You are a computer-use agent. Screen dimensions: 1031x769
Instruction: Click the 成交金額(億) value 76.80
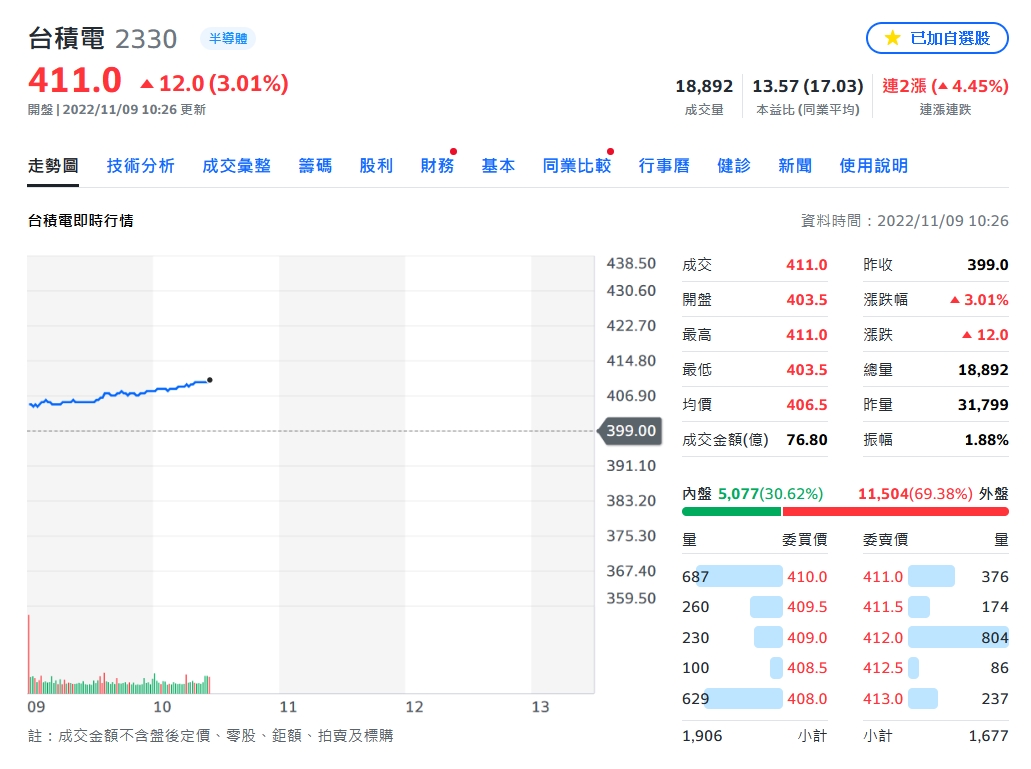pyautogui.click(x=807, y=440)
